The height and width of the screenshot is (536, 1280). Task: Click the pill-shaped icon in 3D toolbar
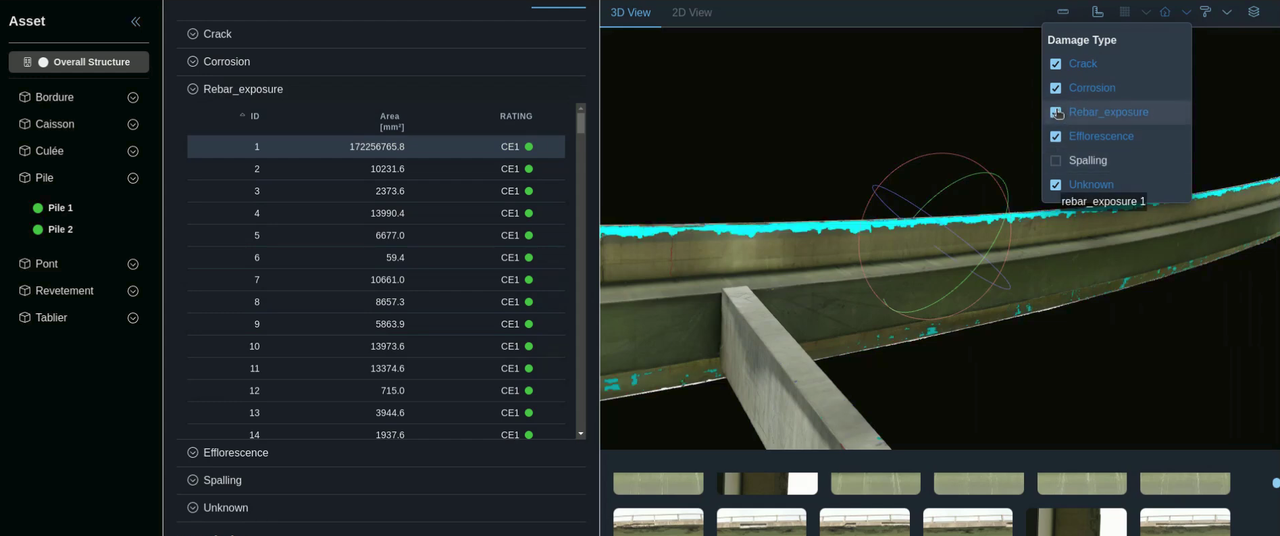(x=1063, y=12)
